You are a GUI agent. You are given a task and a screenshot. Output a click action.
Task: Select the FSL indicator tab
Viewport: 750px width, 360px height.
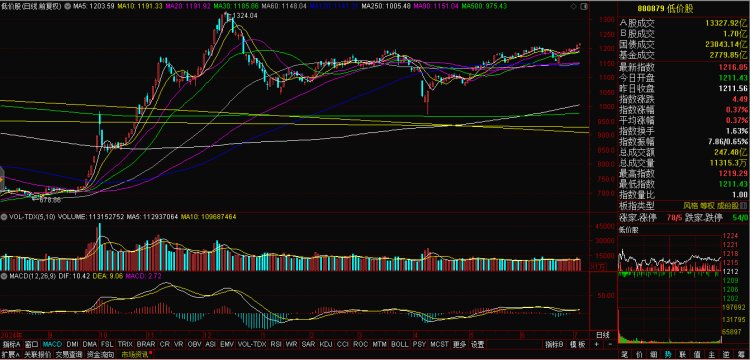(107, 344)
